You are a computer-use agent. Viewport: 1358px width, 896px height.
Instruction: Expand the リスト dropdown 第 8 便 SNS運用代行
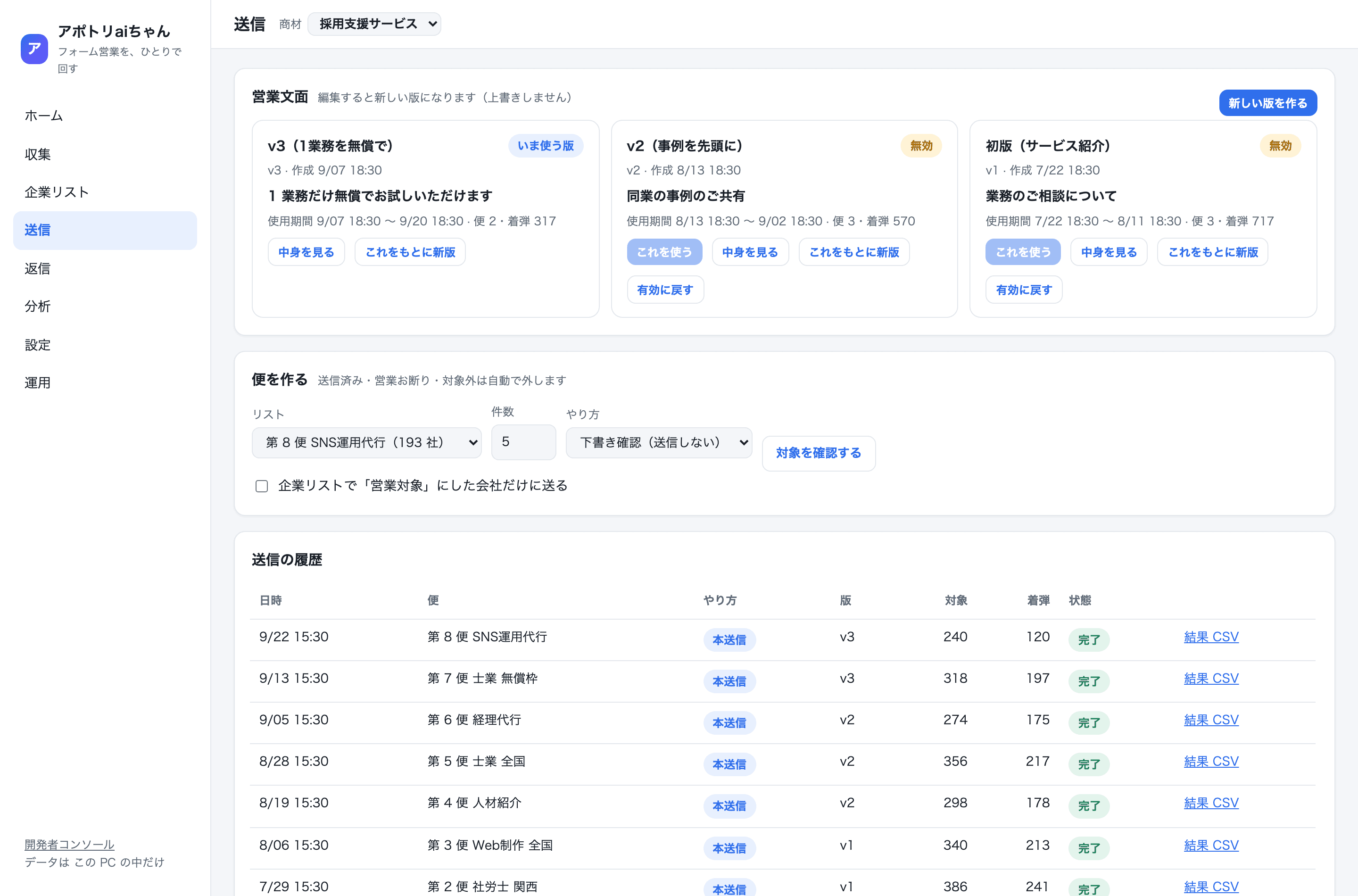pos(367,442)
